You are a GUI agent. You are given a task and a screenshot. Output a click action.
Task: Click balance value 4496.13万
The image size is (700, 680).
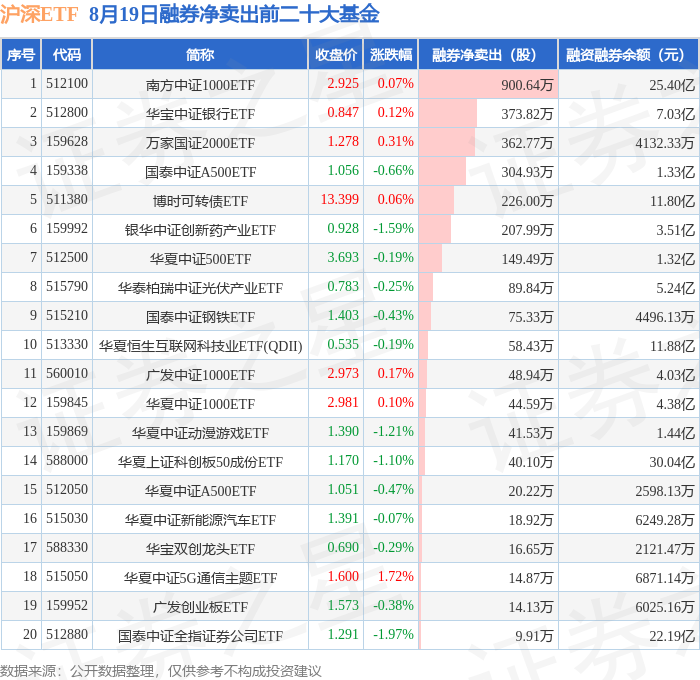[x=665, y=317]
